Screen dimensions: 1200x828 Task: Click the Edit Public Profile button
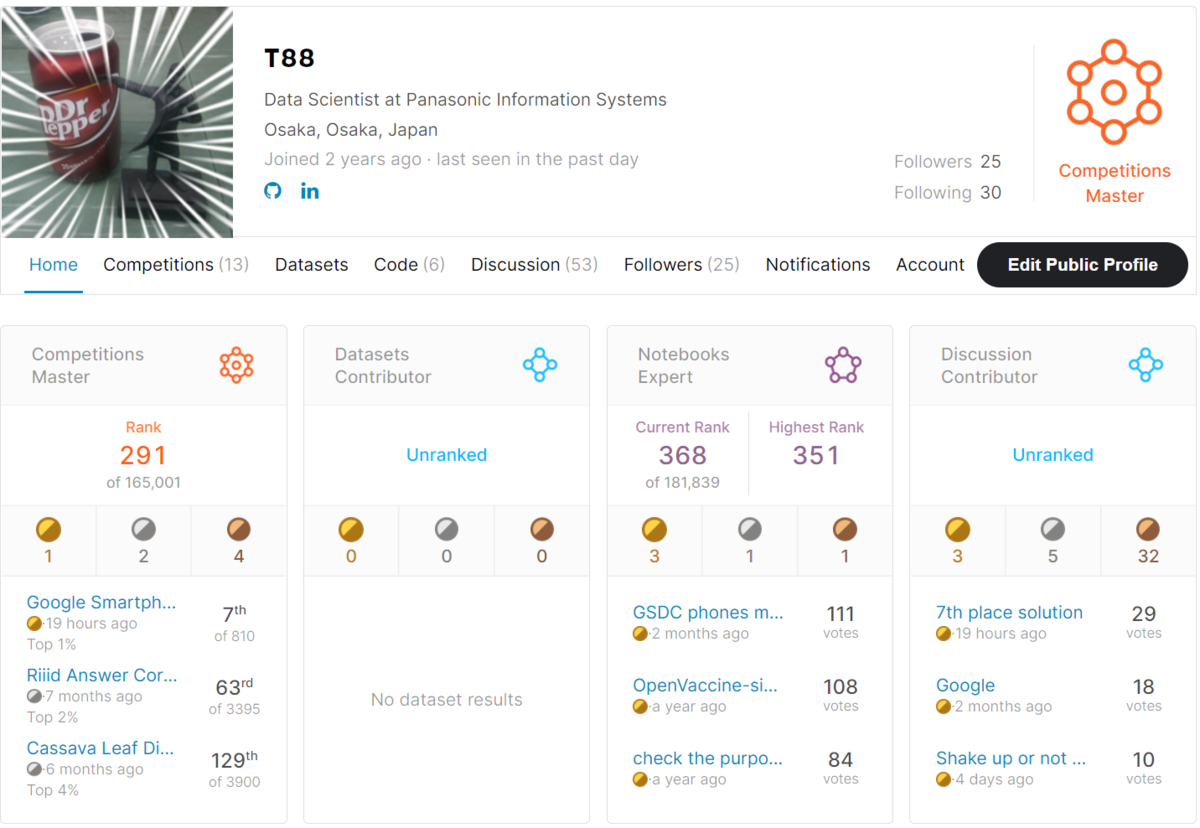(x=1083, y=265)
